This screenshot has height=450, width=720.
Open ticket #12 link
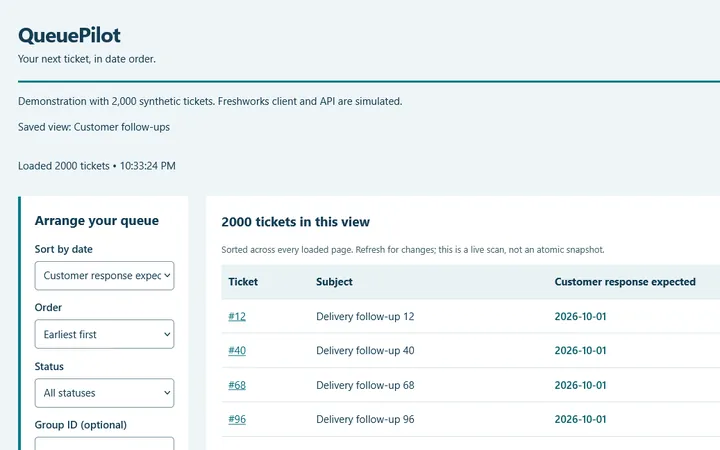tap(237, 316)
